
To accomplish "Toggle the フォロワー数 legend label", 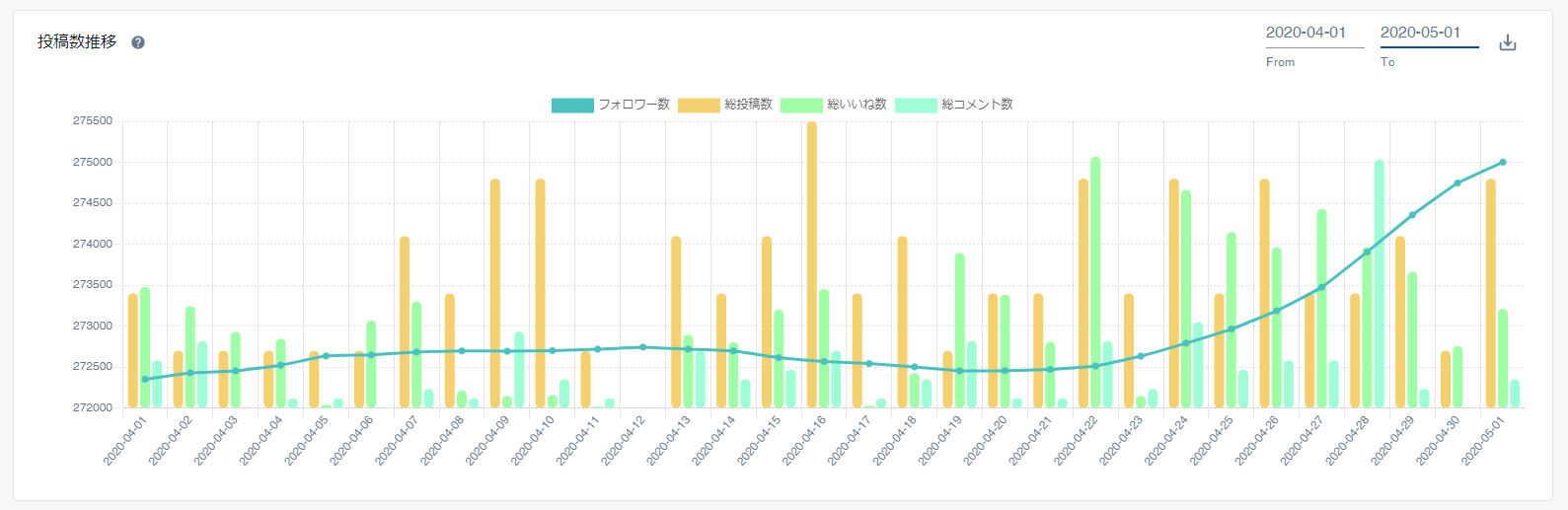I will (634, 105).
